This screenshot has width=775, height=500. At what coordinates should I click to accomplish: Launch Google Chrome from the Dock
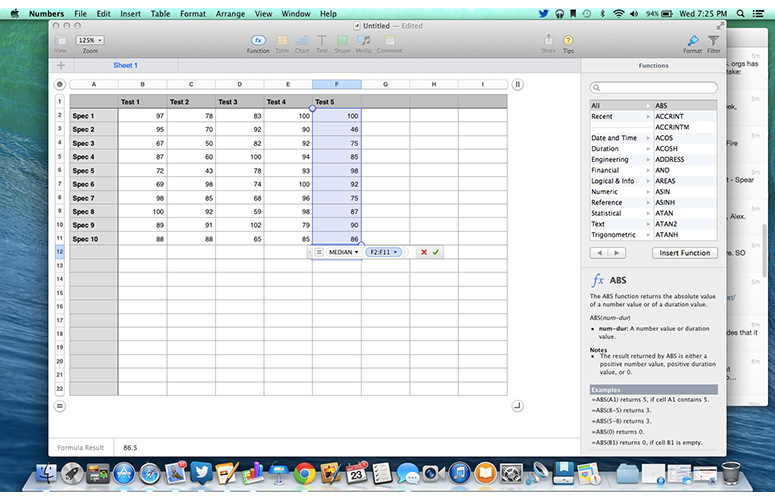click(x=304, y=473)
